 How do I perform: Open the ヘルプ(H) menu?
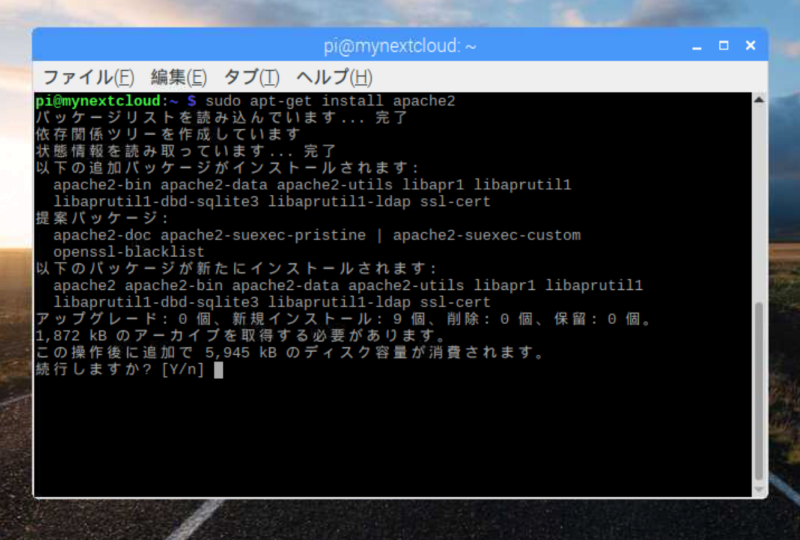click(335, 78)
